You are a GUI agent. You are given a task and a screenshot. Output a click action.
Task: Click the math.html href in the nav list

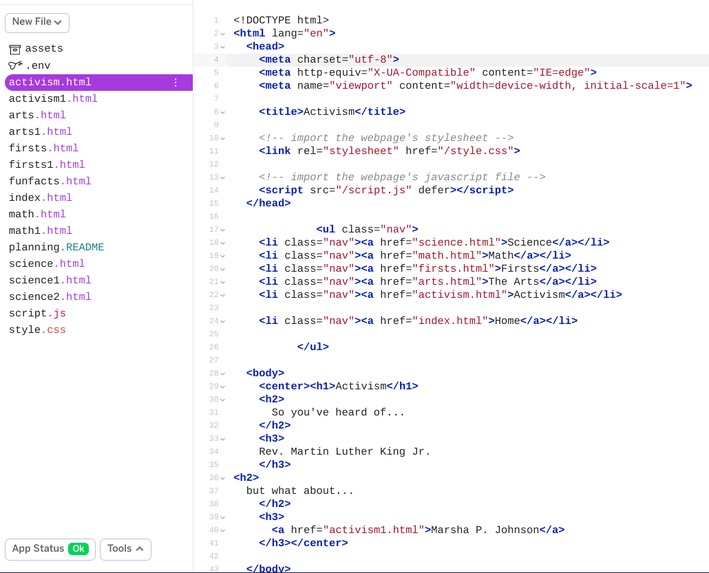tap(447, 255)
